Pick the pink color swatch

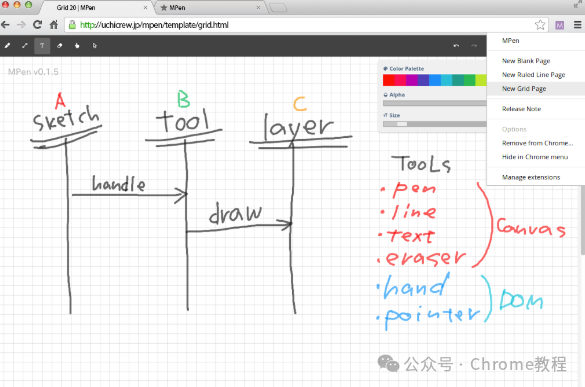coord(400,80)
